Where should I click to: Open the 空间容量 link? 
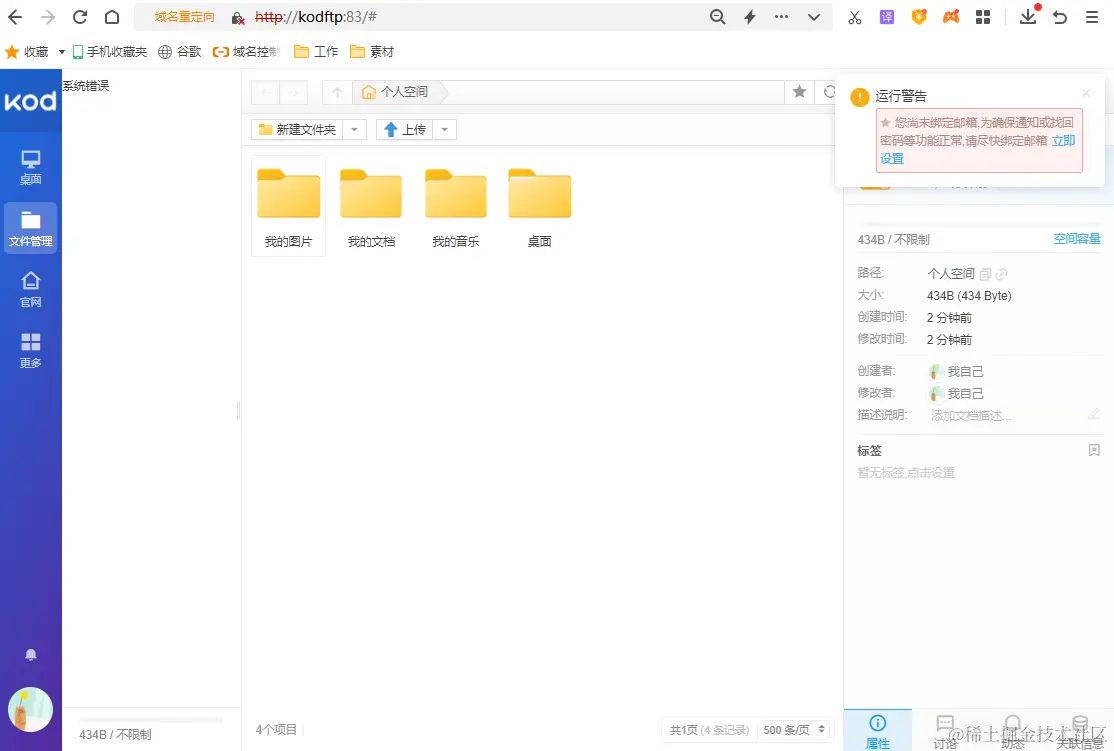point(1077,239)
